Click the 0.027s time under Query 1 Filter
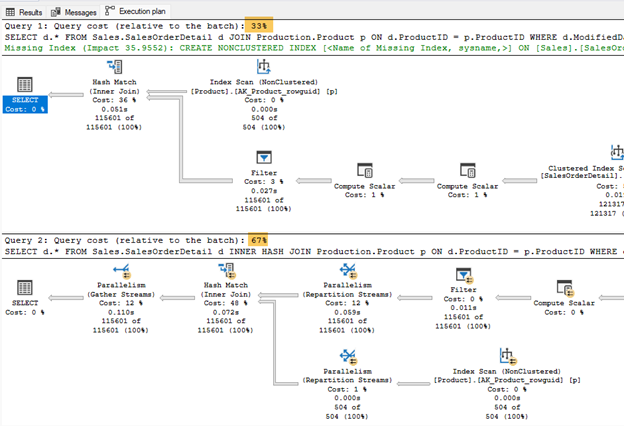The height and width of the screenshot is (426, 624). (264, 191)
